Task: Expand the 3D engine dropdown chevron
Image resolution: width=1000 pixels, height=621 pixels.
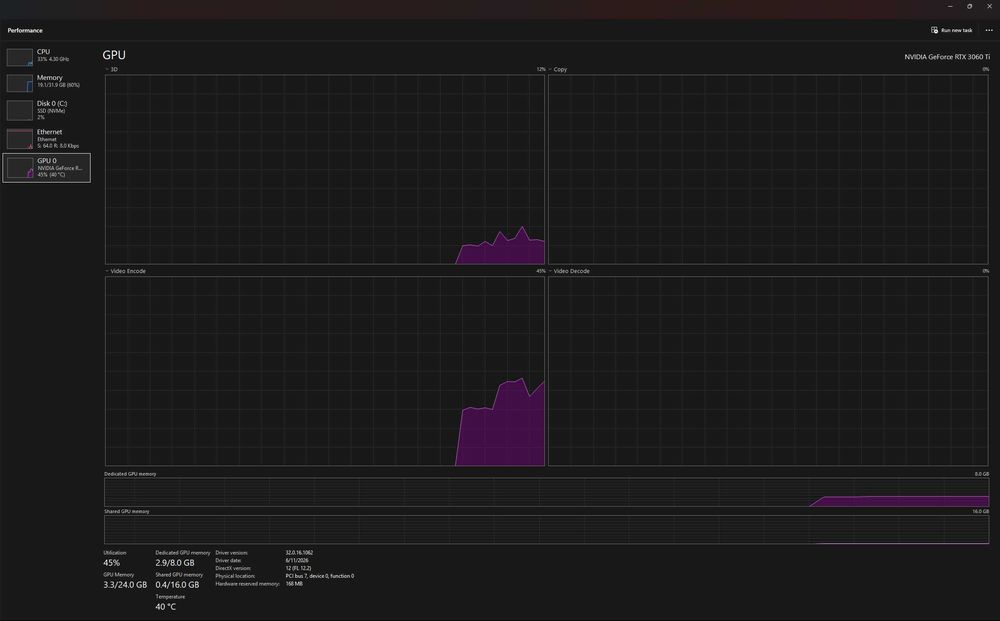Action: click(x=107, y=69)
